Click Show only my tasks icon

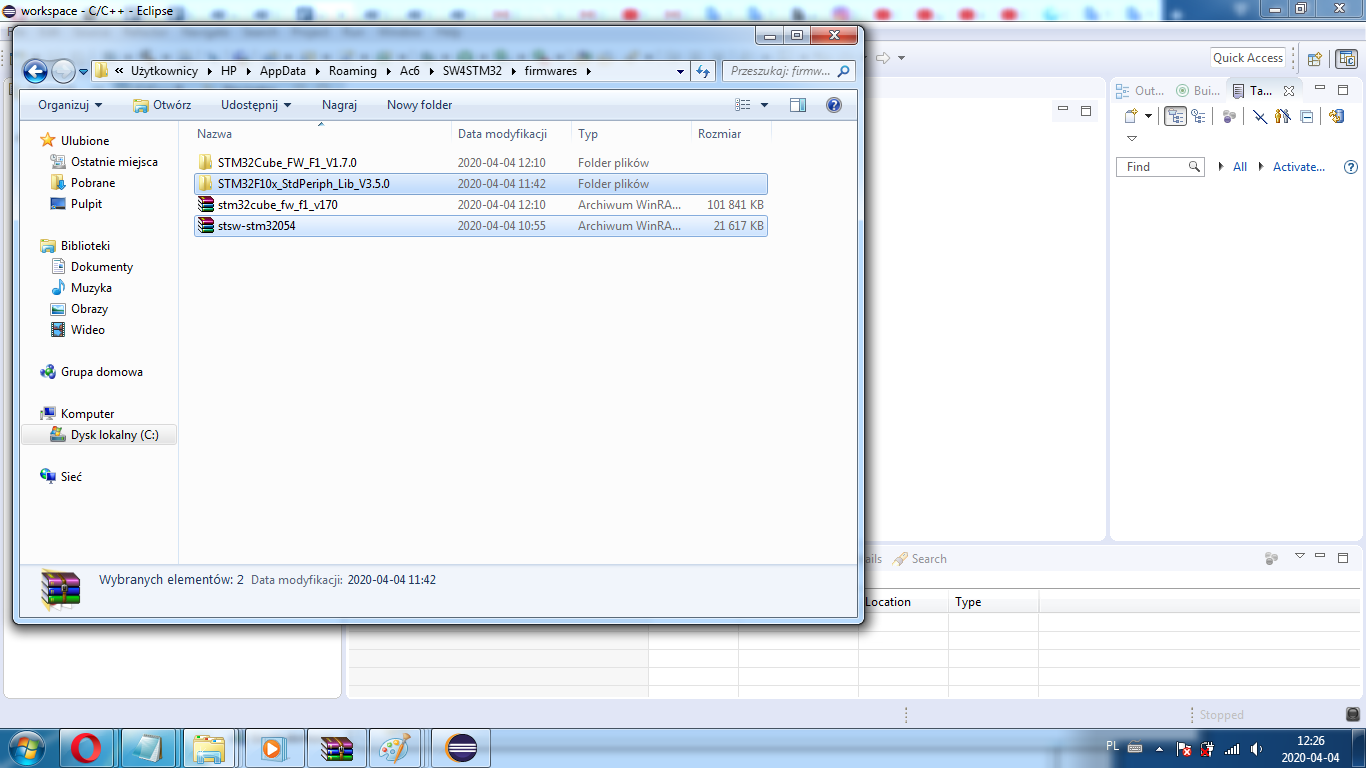[x=1283, y=116]
